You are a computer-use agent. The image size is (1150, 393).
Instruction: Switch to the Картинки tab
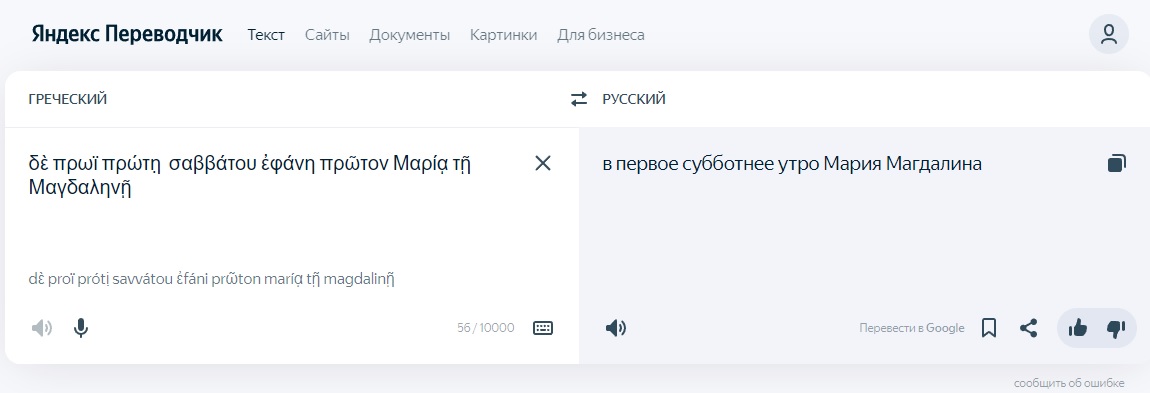click(x=503, y=34)
